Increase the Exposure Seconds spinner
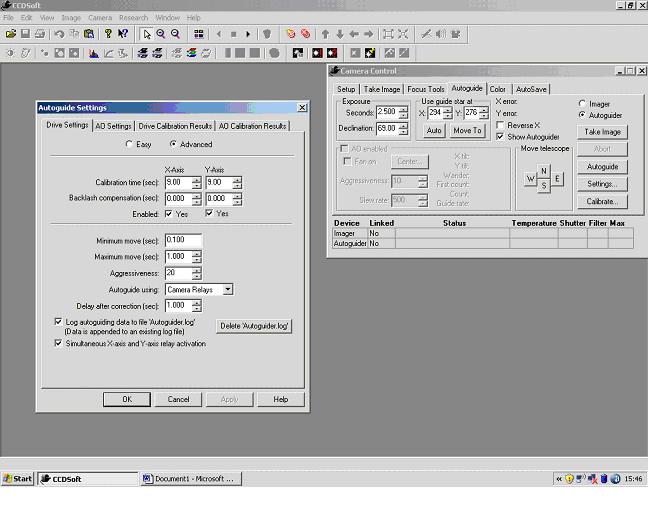This screenshot has height=512, width=648. 402,109
